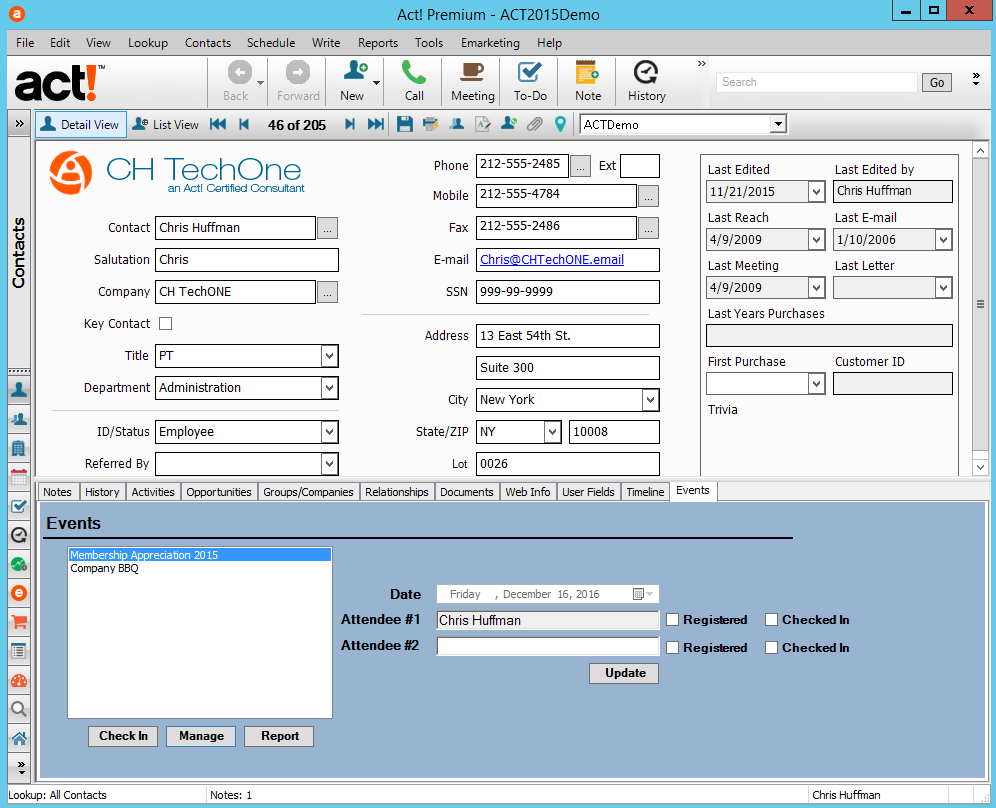The width and height of the screenshot is (996, 808).
Task: Click the print icon in the toolbar
Action: (x=431, y=125)
